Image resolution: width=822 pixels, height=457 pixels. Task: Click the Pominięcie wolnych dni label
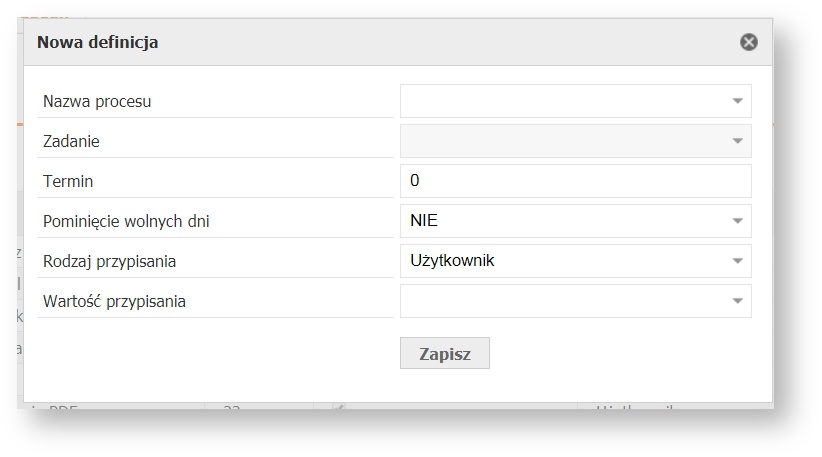coord(126,221)
